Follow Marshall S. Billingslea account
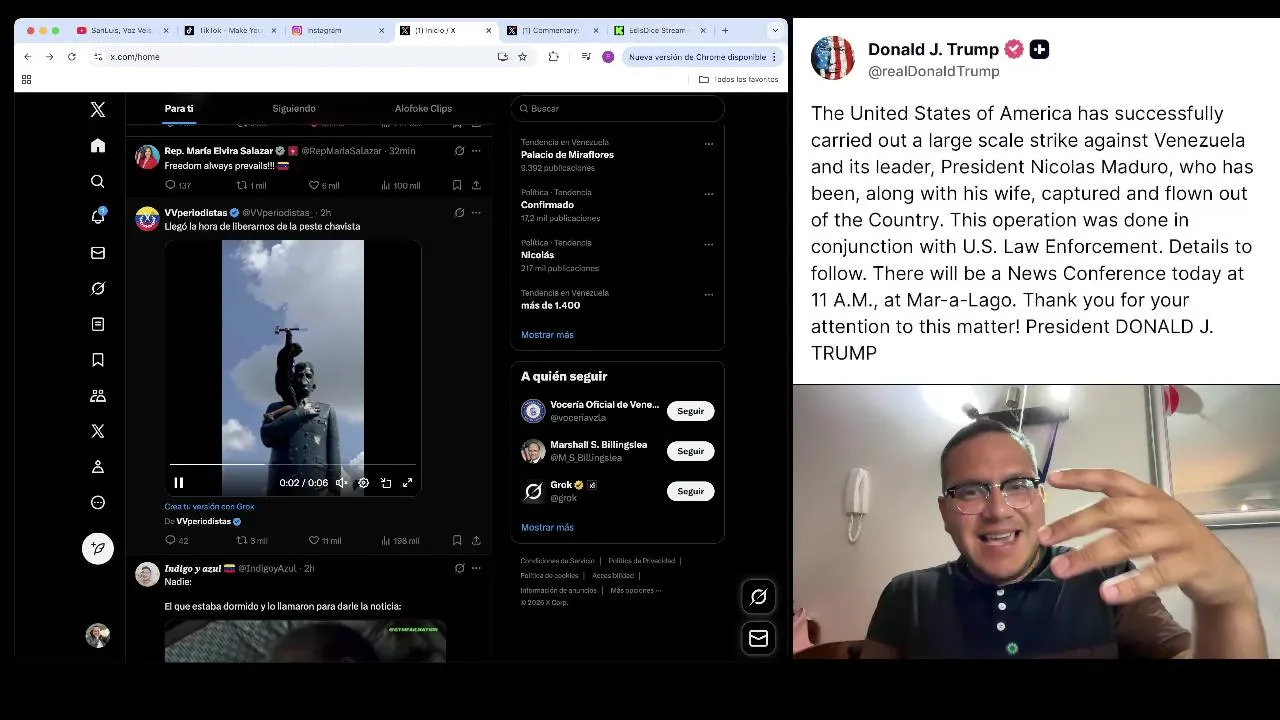Screen dimensions: 1280x720 pyautogui.click(x=690, y=451)
